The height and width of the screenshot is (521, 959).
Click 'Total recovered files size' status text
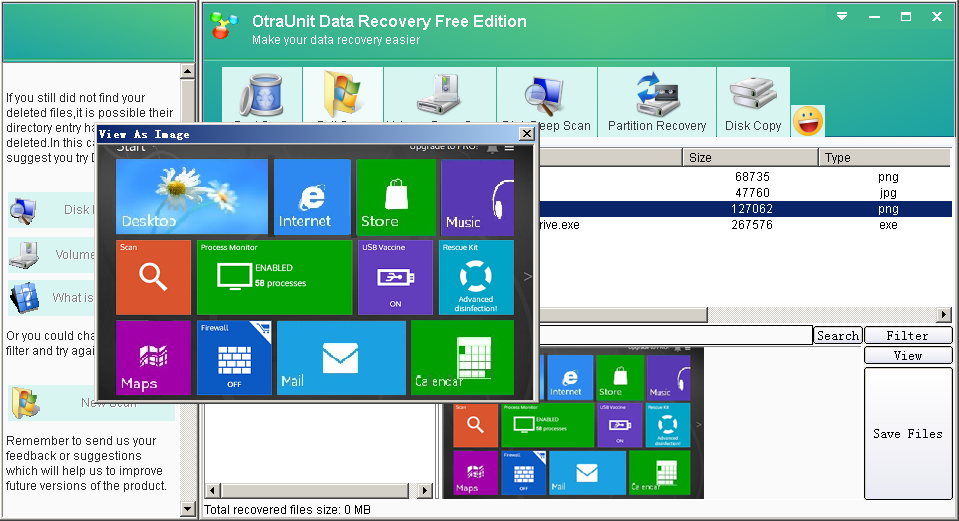(x=287, y=509)
